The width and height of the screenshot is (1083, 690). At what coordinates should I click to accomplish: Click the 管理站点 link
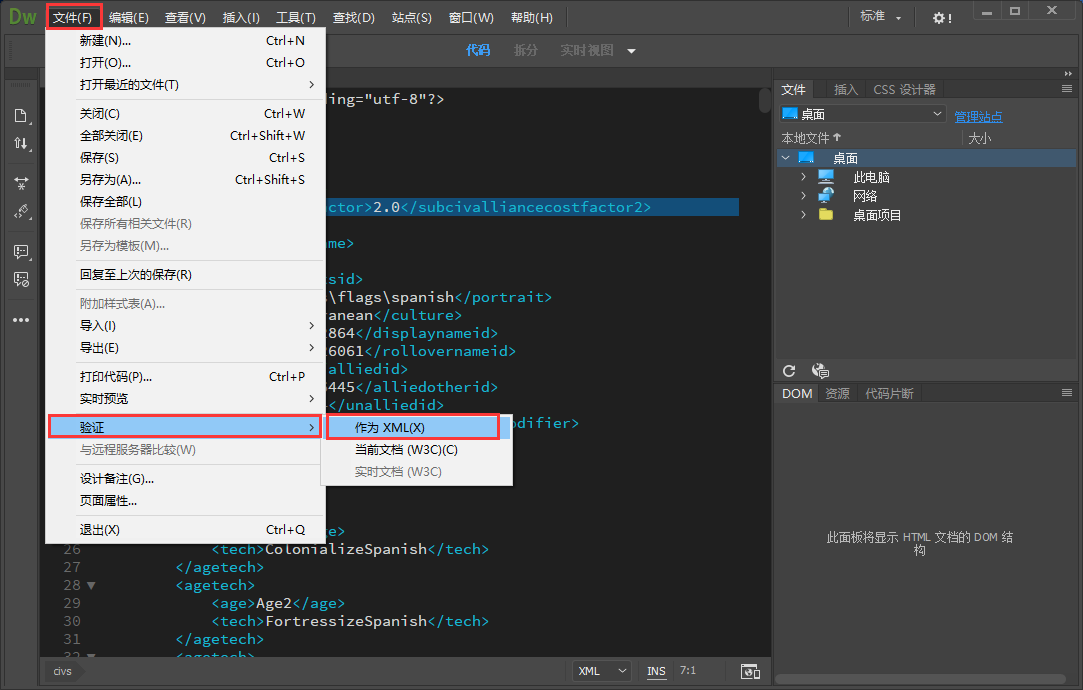(x=978, y=117)
